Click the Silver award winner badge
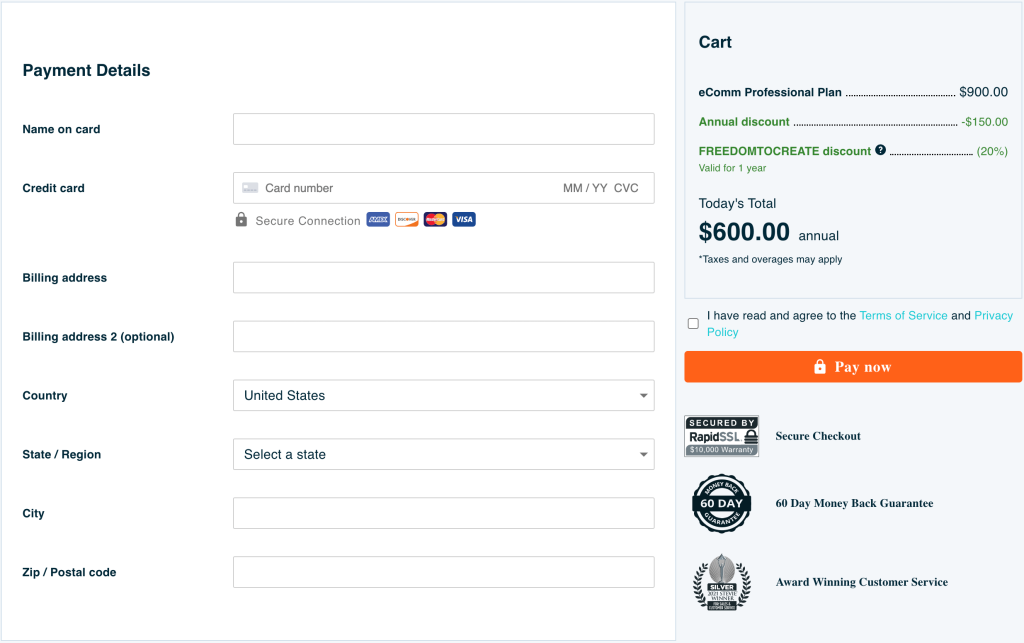This screenshot has width=1024, height=643. (722, 582)
